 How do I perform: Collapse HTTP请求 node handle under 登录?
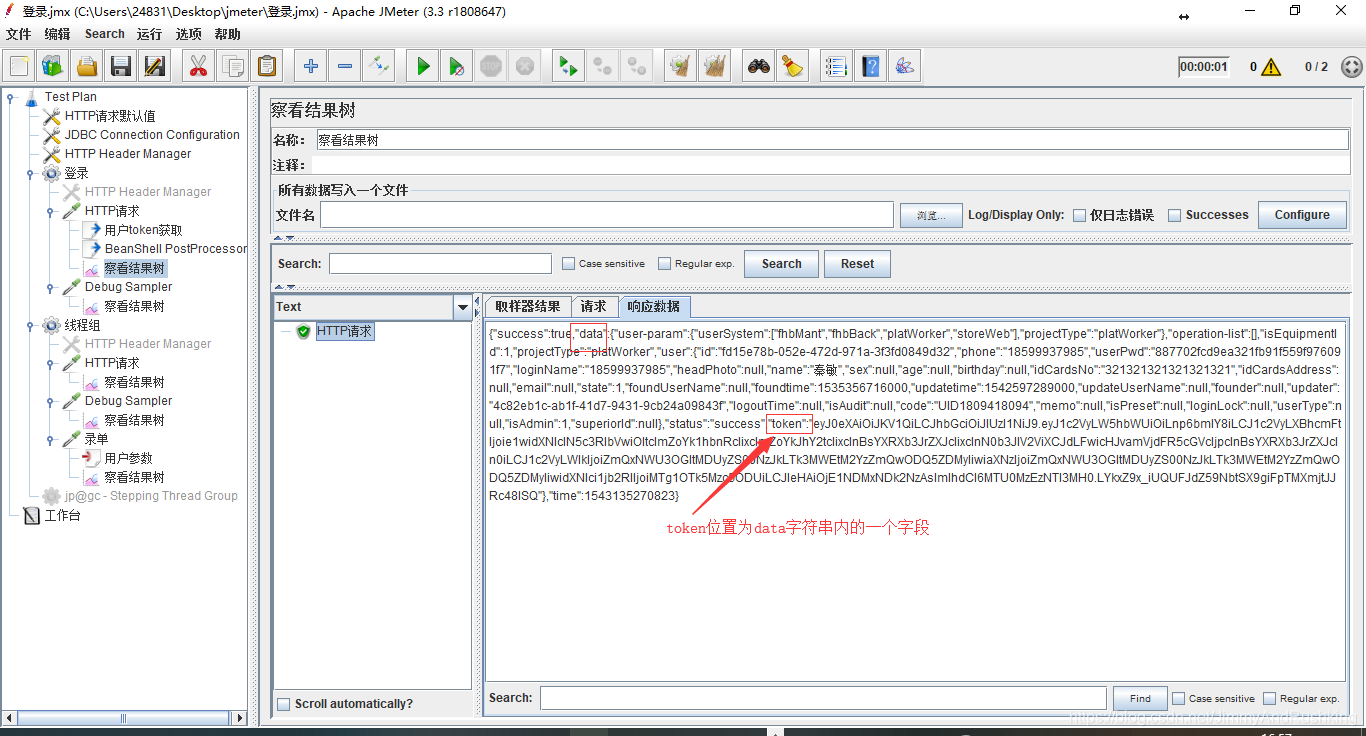(x=50, y=211)
